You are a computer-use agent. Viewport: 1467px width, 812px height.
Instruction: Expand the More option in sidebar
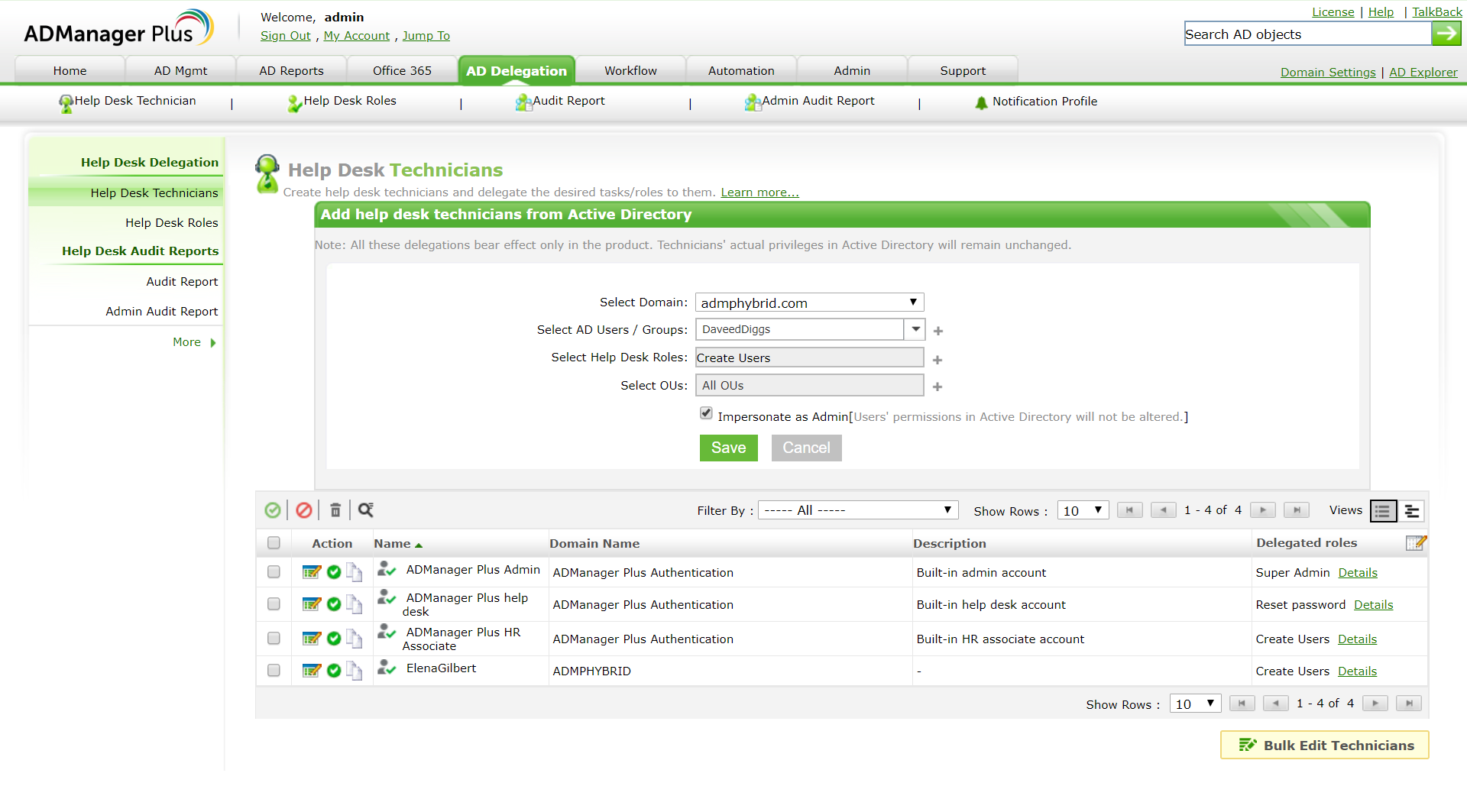coord(194,342)
